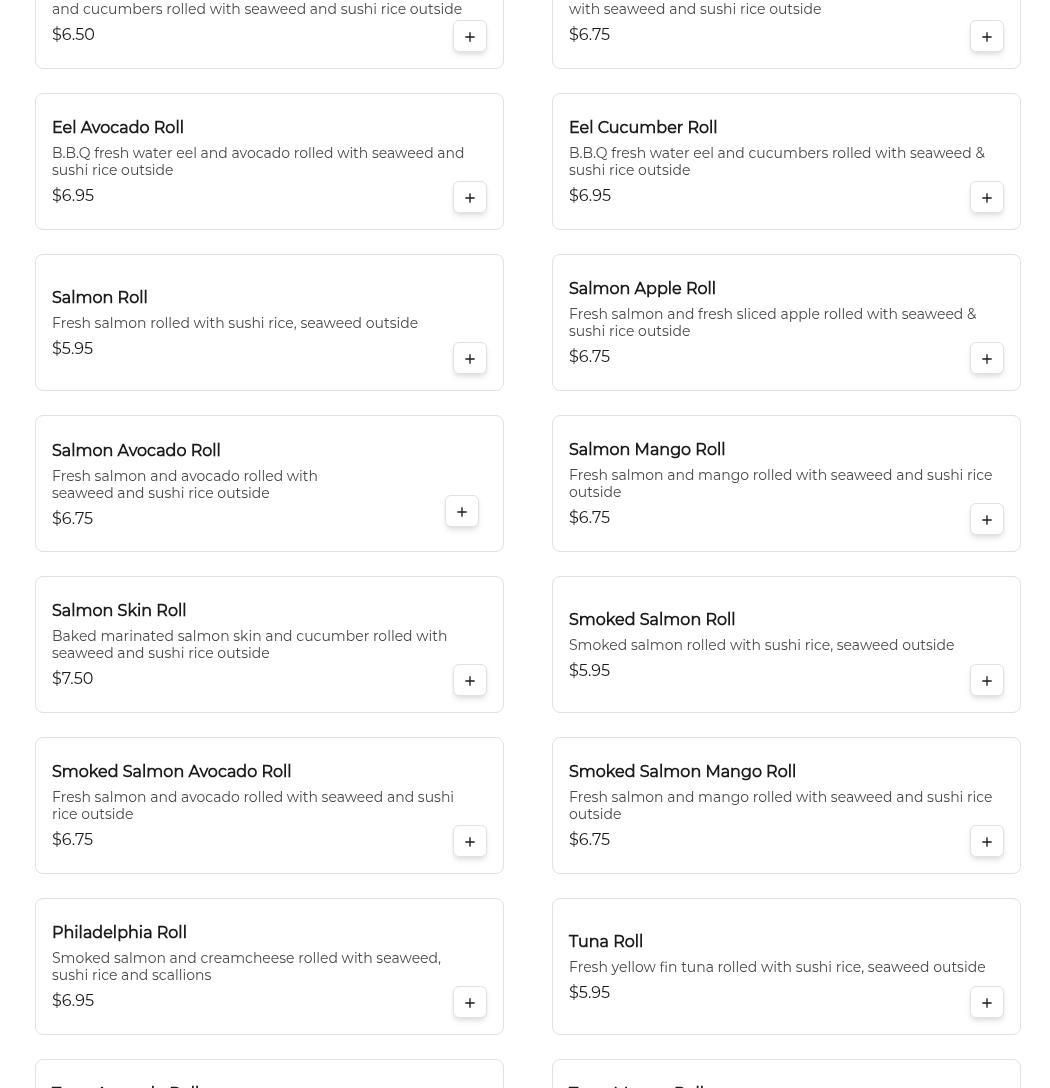
Task: Add Salmon Apple Roll to cart
Action: click(x=987, y=358)
